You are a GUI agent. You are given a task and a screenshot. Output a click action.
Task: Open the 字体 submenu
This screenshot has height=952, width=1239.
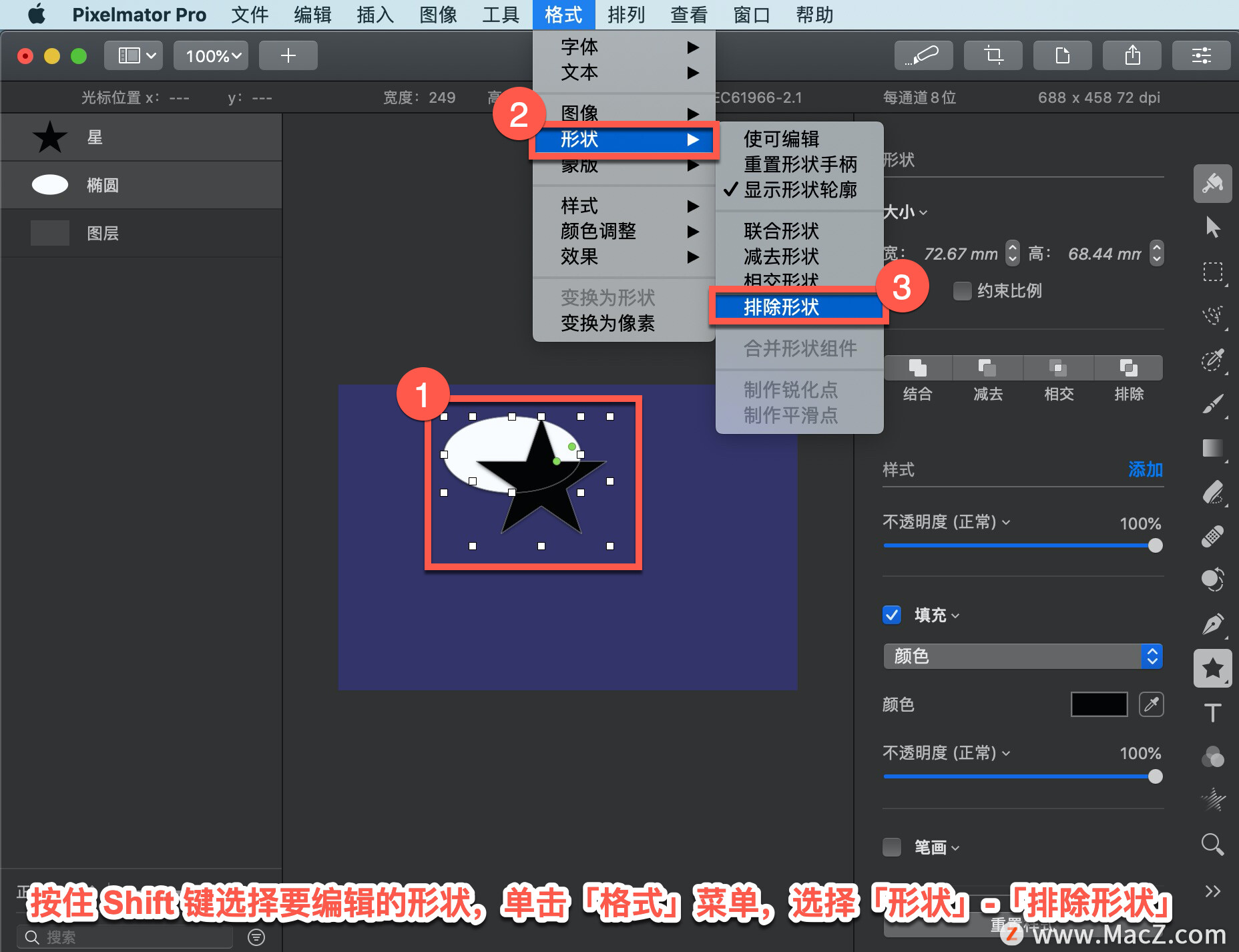(624, 47)
